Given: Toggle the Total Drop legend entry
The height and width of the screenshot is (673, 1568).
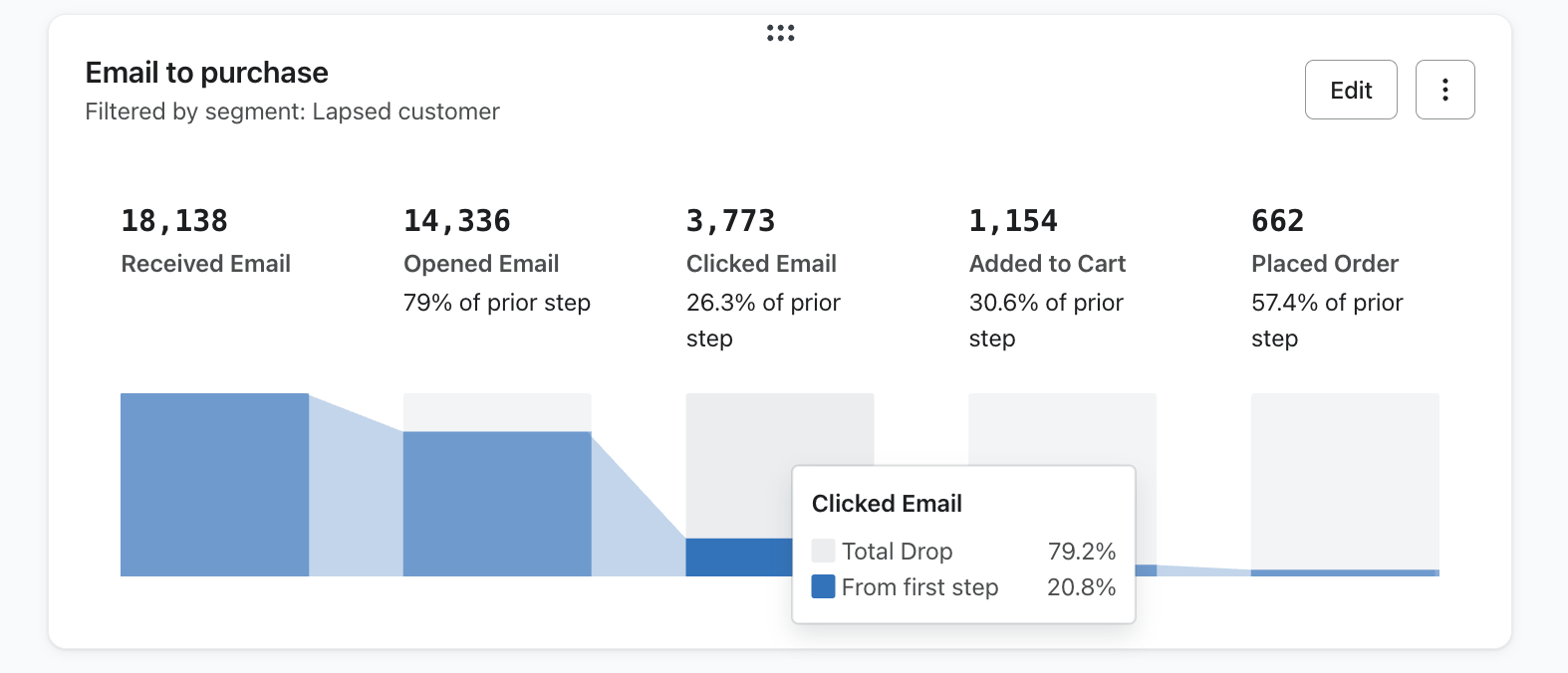Looking at the screenshot, I should (x=896, y=551).
